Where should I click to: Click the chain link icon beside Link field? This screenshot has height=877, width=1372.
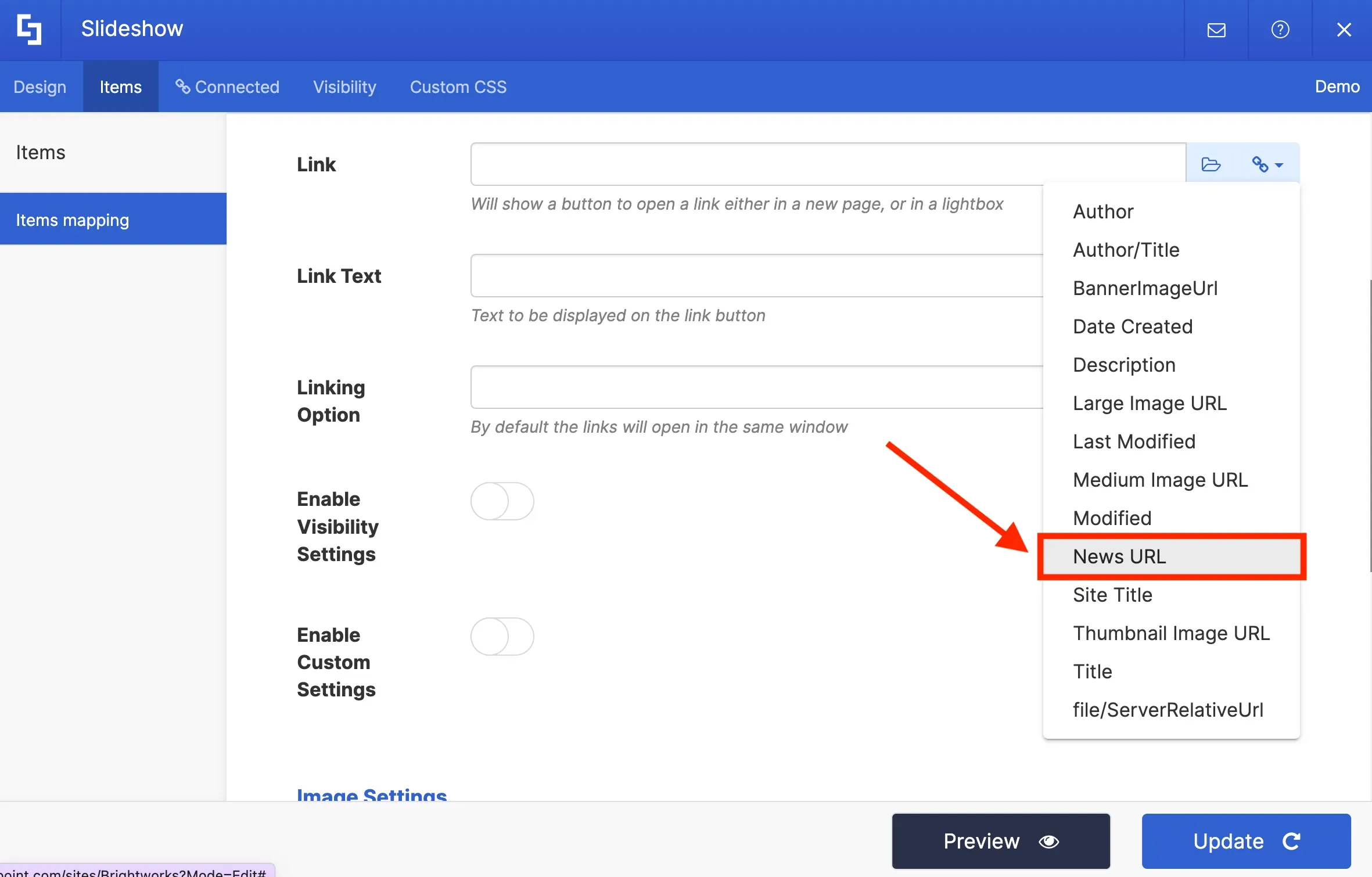[1259, 165]
